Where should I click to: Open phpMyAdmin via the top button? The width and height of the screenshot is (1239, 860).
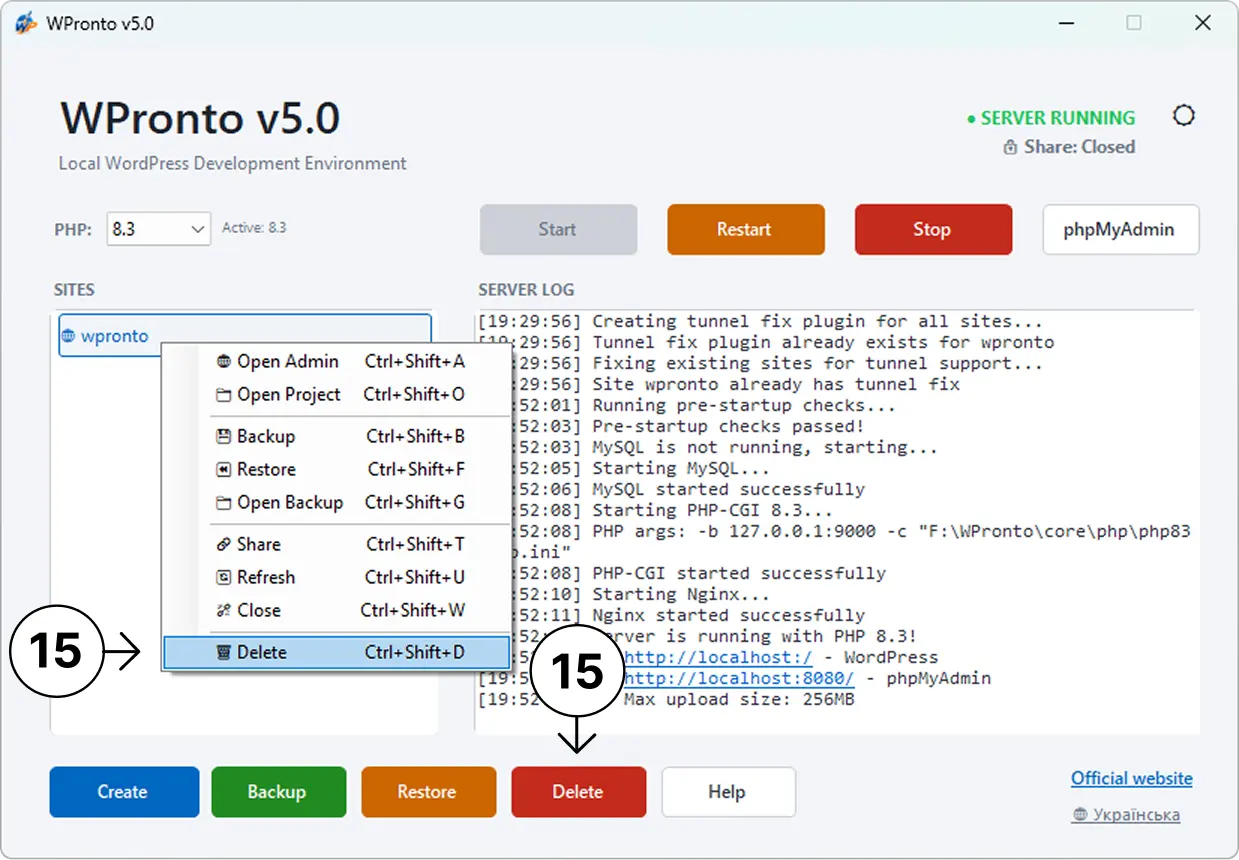[1119, 229]
